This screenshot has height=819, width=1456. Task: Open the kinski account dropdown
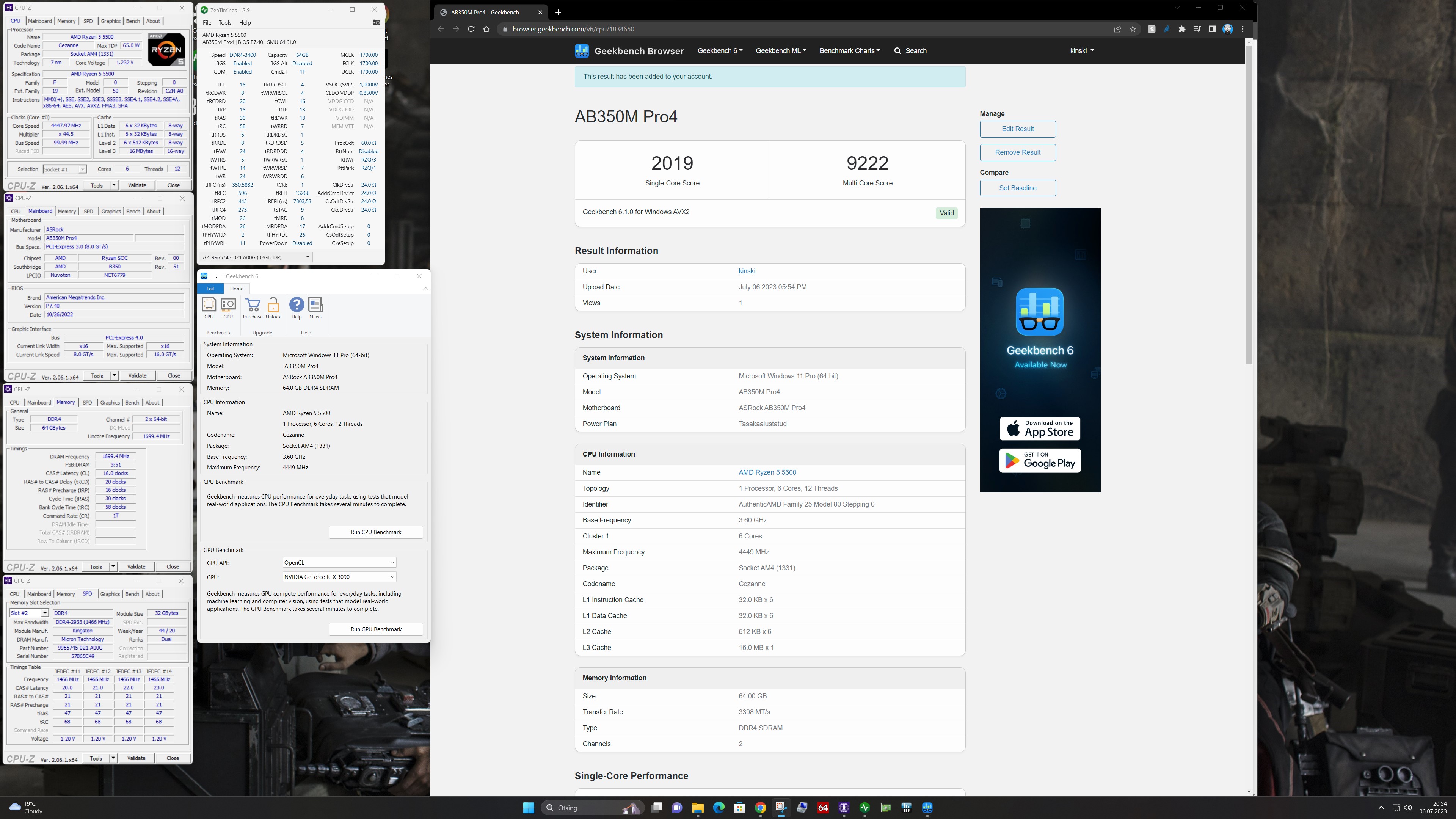(1082, 51)
